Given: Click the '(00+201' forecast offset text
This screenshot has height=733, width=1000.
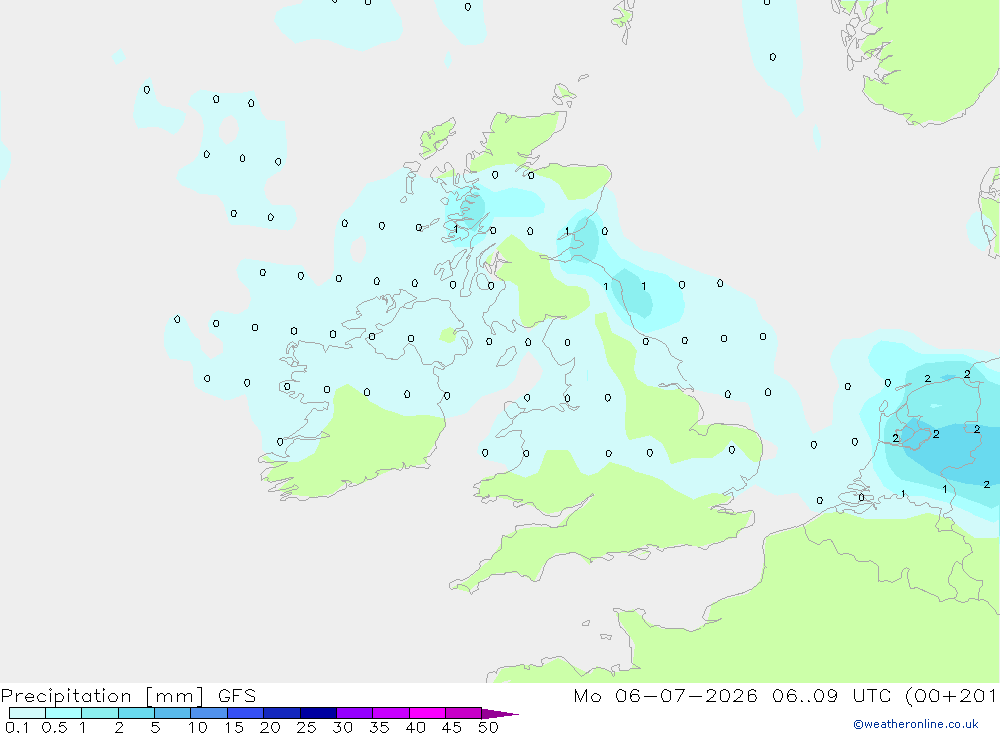Looking at the screenshot, I should [x=951, y=695].
